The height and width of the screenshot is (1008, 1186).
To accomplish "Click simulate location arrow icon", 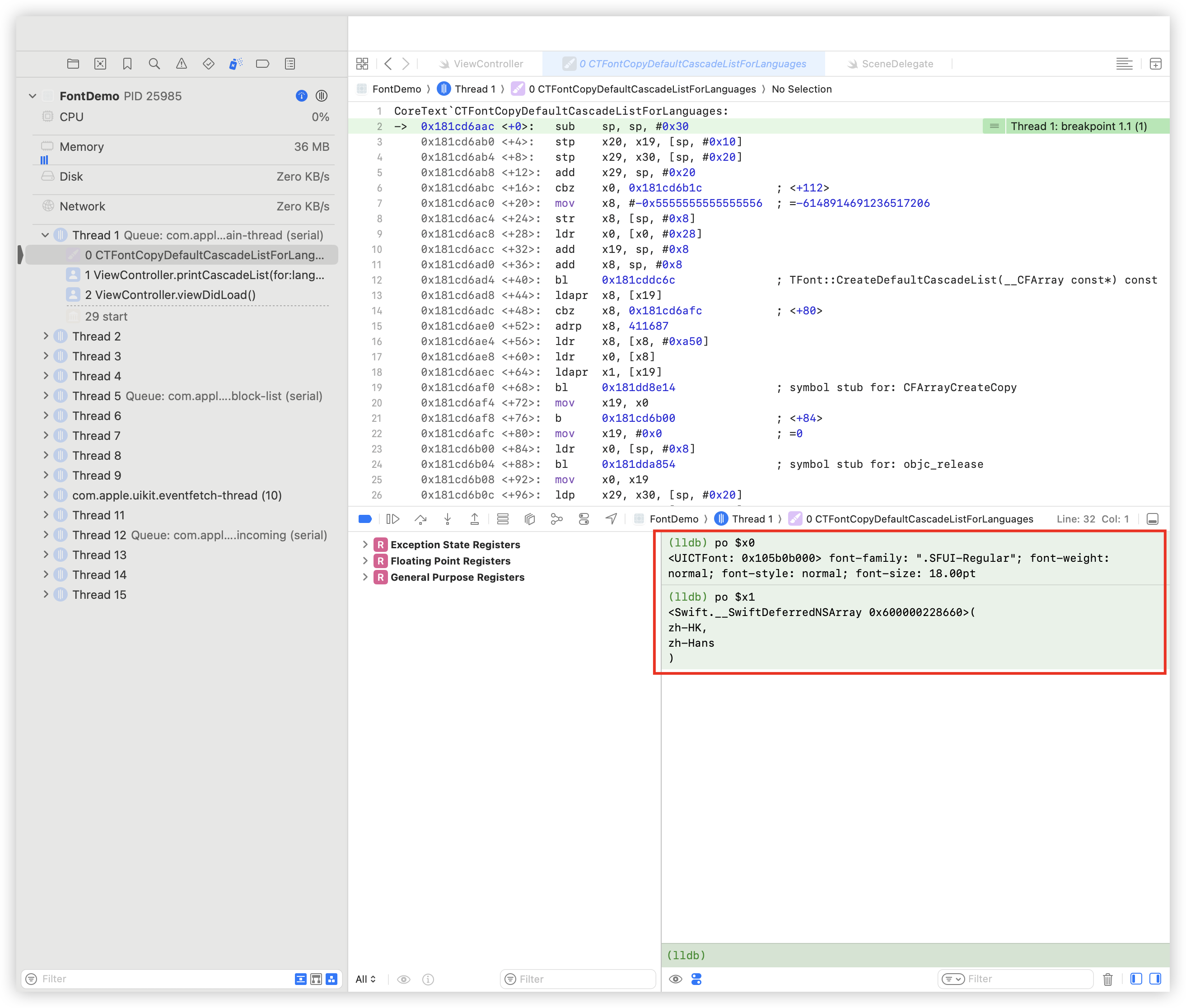I will pyautogui.click(x=611, y=519).
